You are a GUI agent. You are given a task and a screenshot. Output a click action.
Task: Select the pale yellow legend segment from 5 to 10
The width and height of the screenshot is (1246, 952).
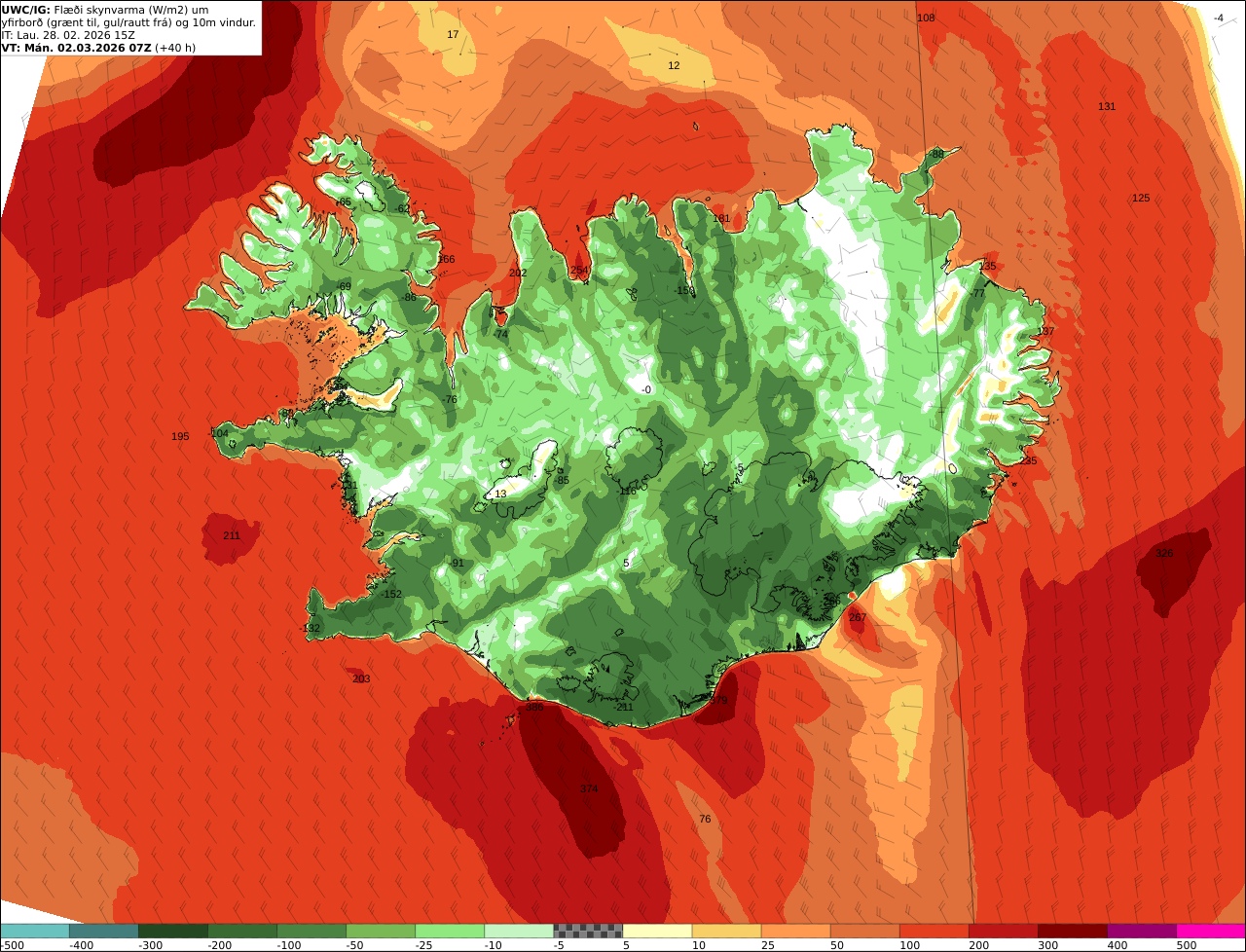(x=657, y=931)
